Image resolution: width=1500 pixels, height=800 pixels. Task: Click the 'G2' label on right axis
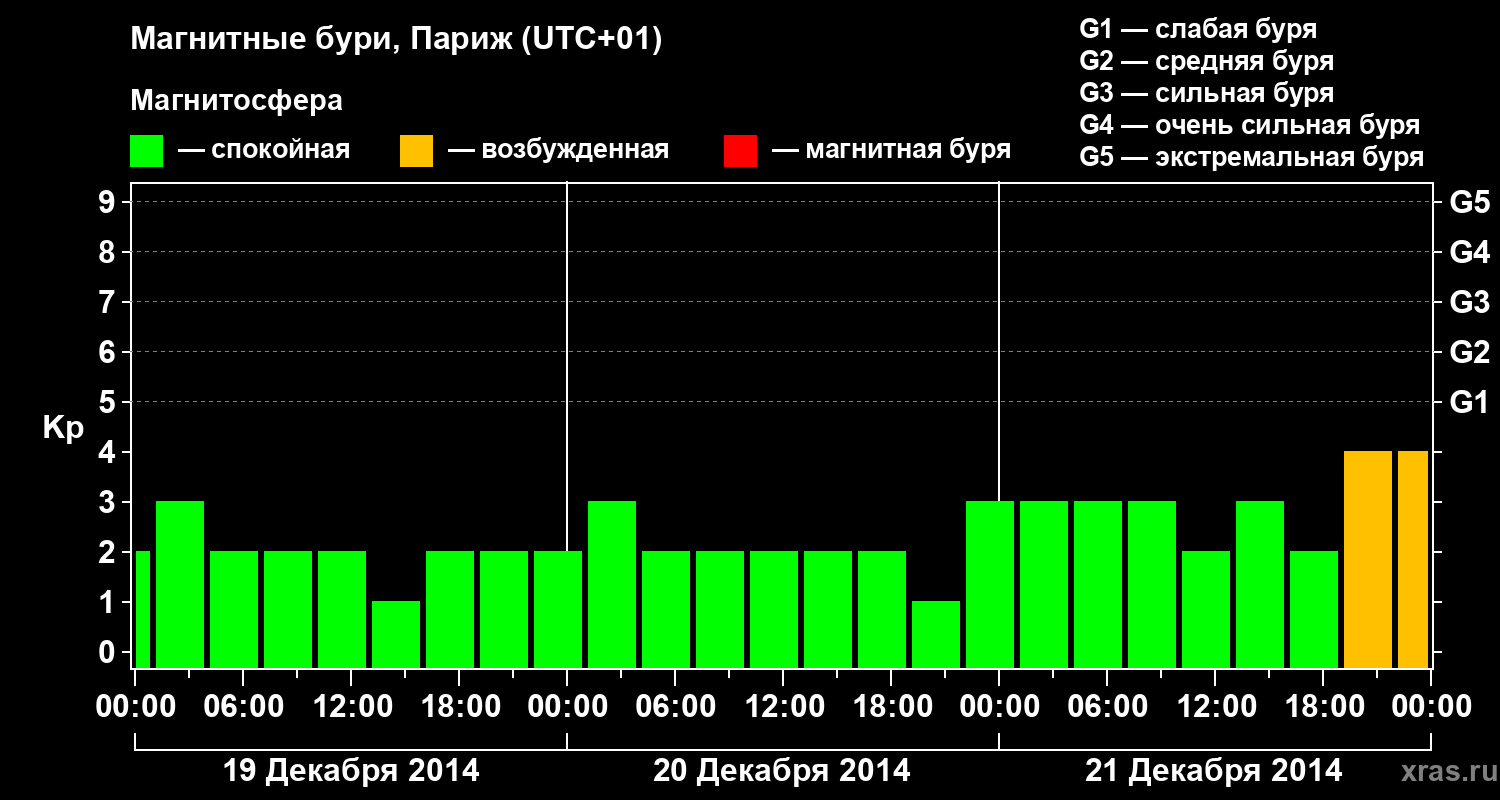[x=1469, y=352]
